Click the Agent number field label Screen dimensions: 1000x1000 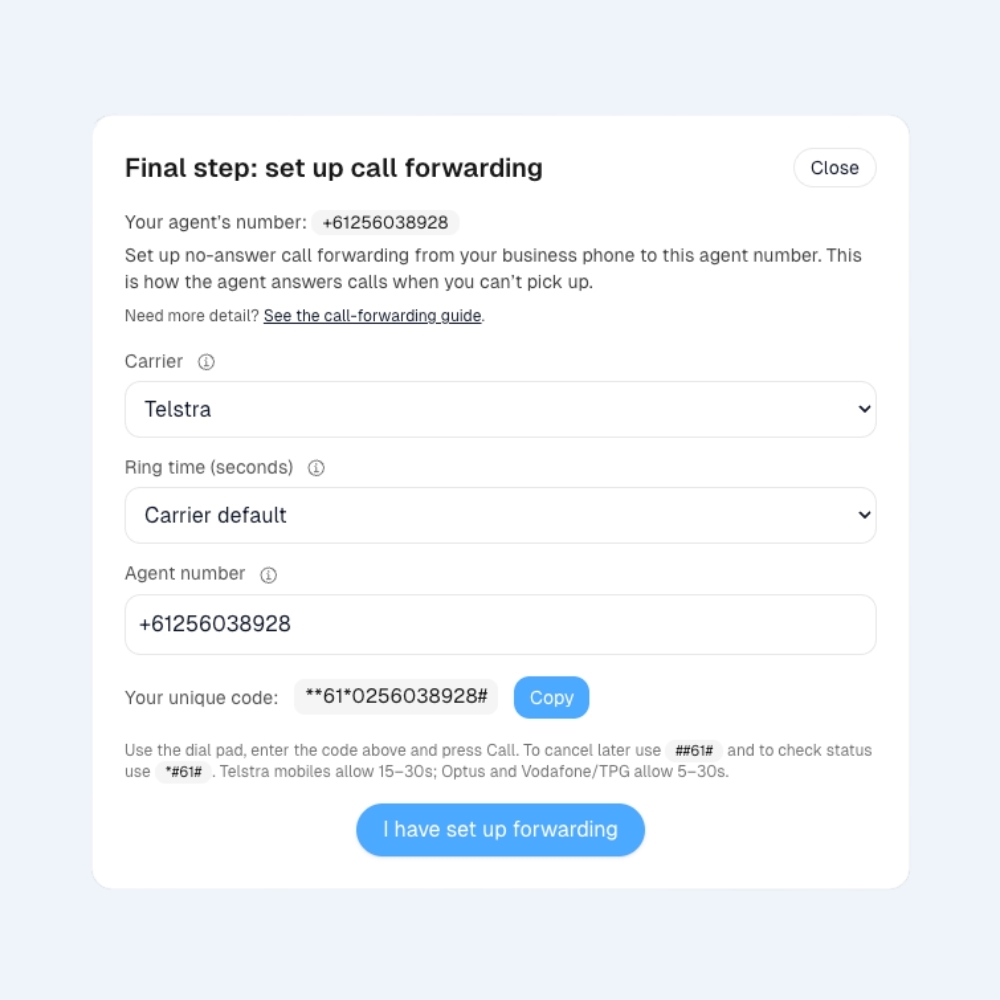(x=185, y=573)
